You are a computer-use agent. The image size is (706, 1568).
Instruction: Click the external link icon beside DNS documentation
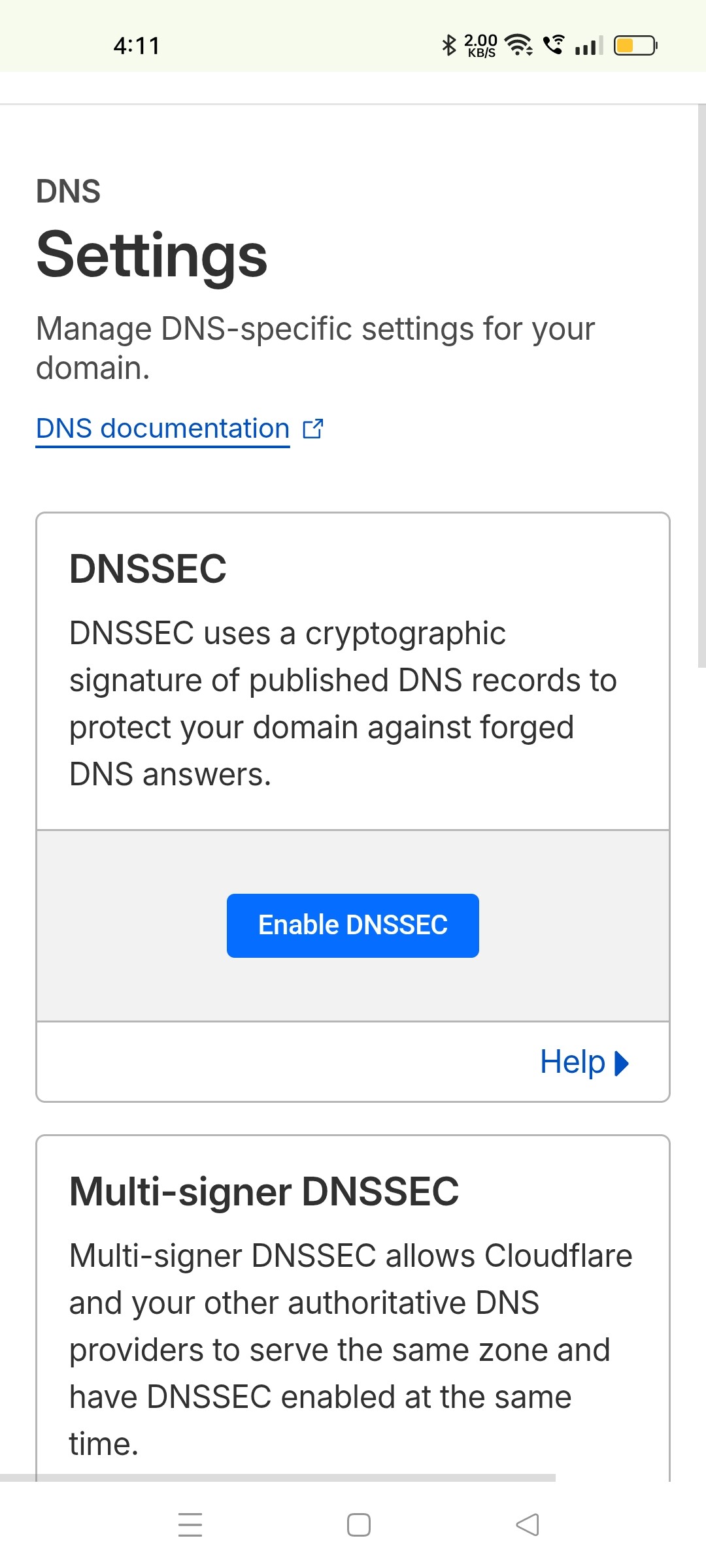click(313, 429)
